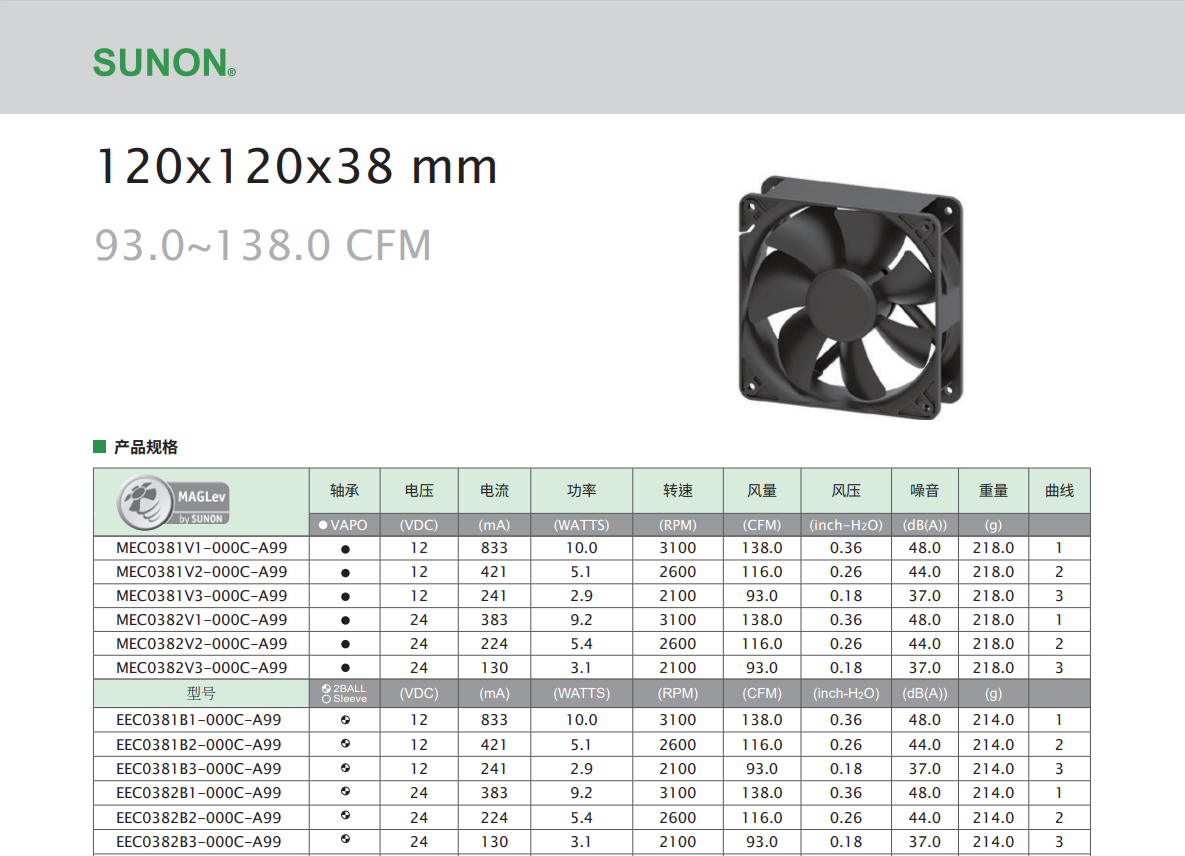Click the 0.18 pressure value for EEC0381B3
The height and width of the screenshot is (856, 1185).
846,769
